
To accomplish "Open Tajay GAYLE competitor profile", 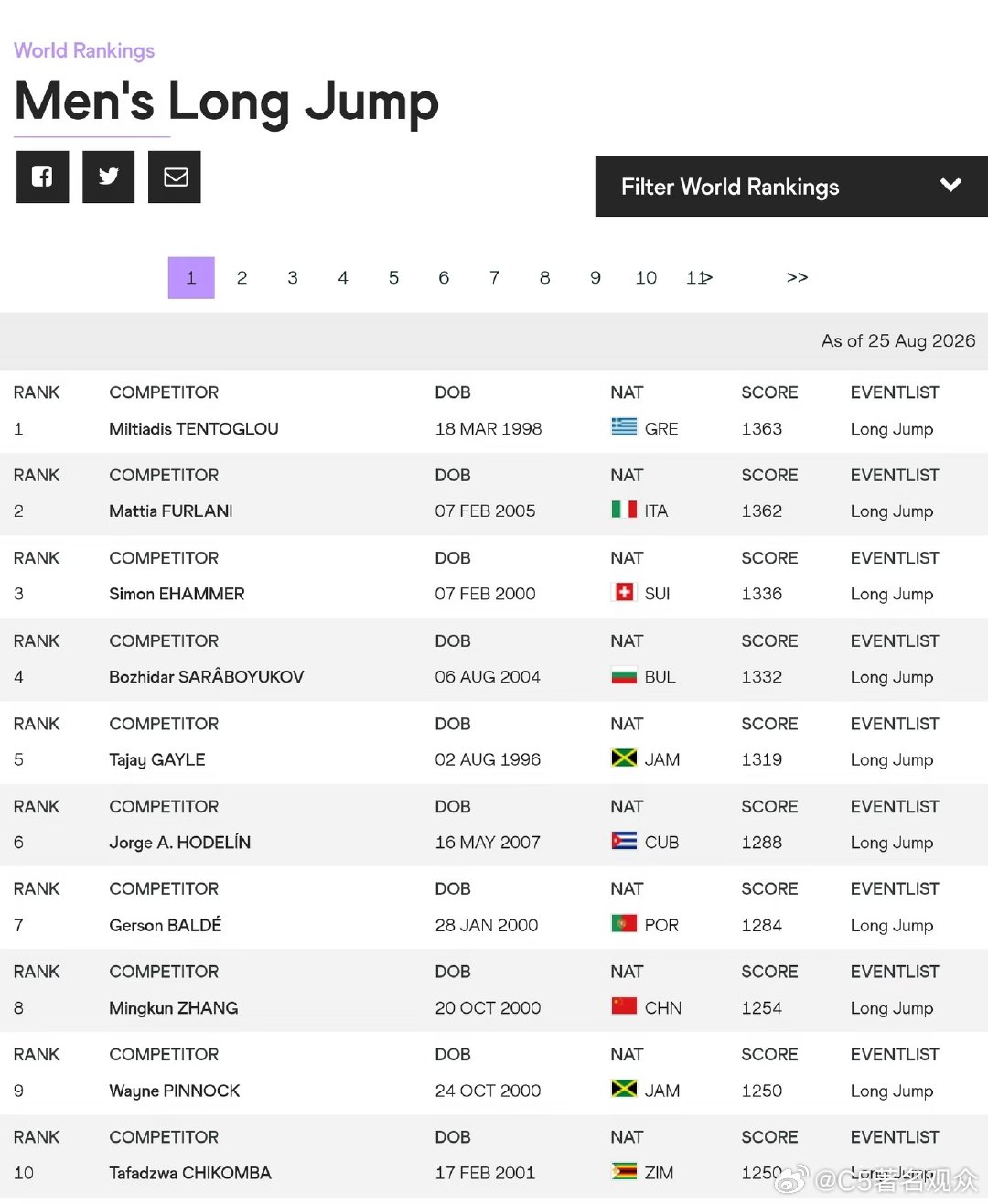I will point(157,759).
